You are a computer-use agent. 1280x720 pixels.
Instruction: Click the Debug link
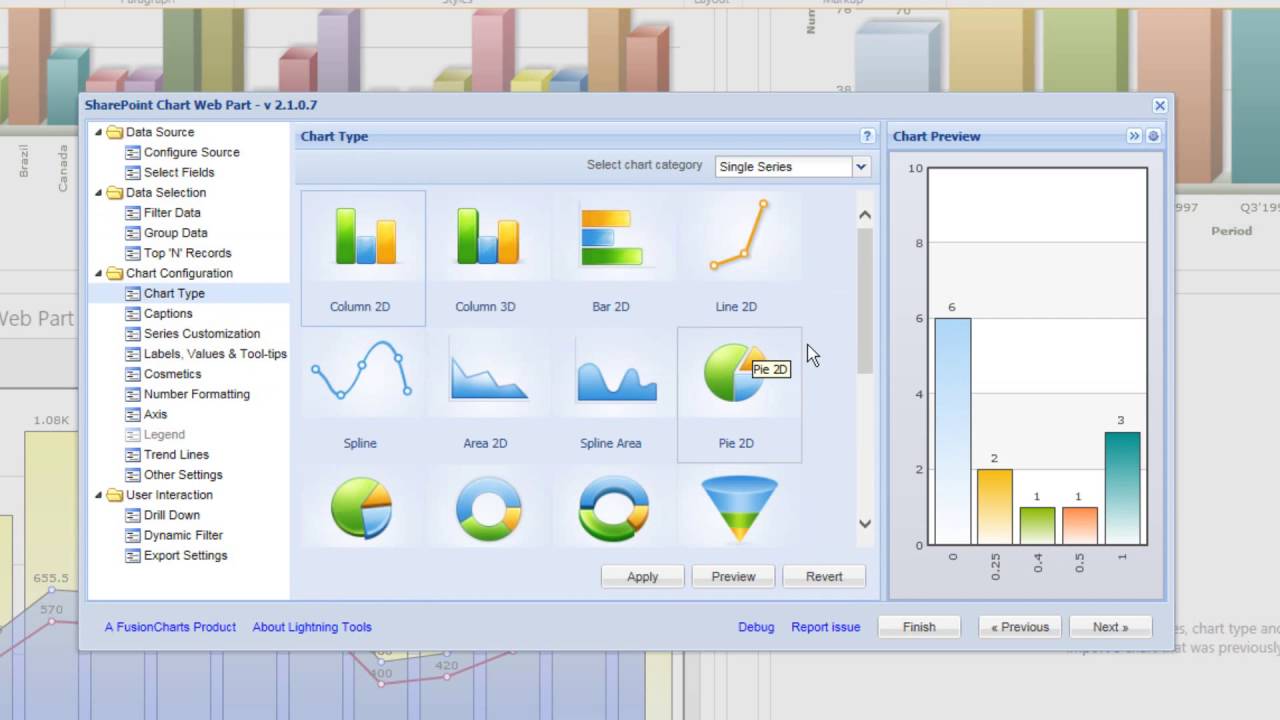[756, 627]
